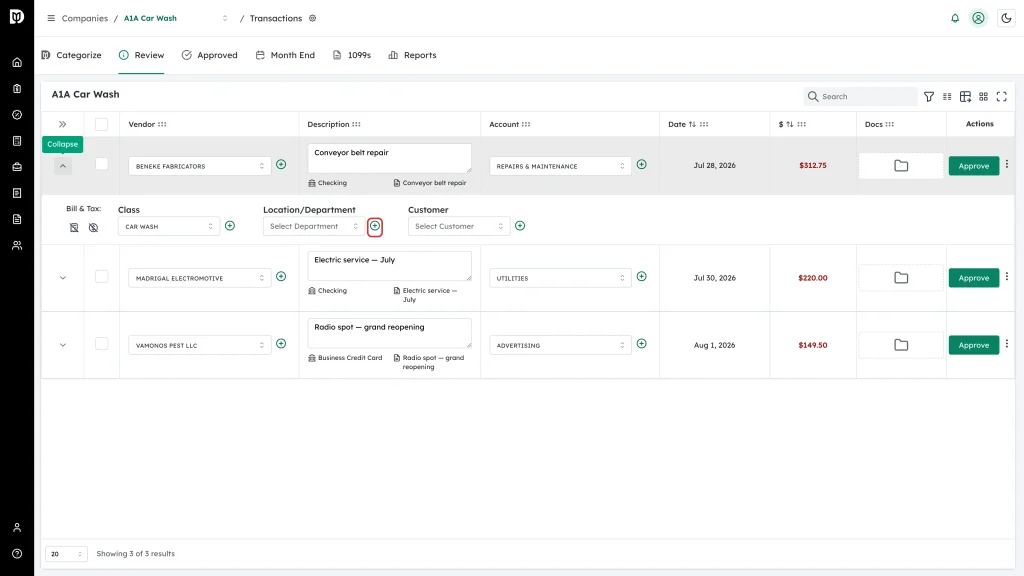Screen dimensions: 1024x576
Task: Click the help question mark icon
Action: 17,554
